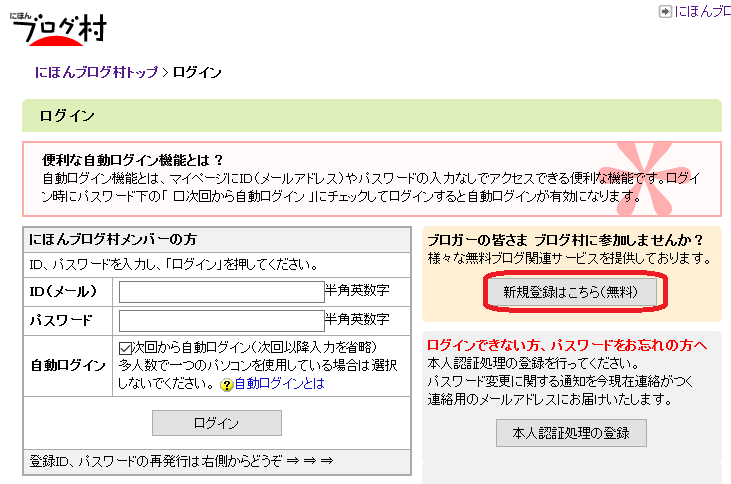Click instruction ID、パスワードを入力し、「ログイン」を押してください。
The height and width of the screenshot is (484, 731).
(174, 265)
